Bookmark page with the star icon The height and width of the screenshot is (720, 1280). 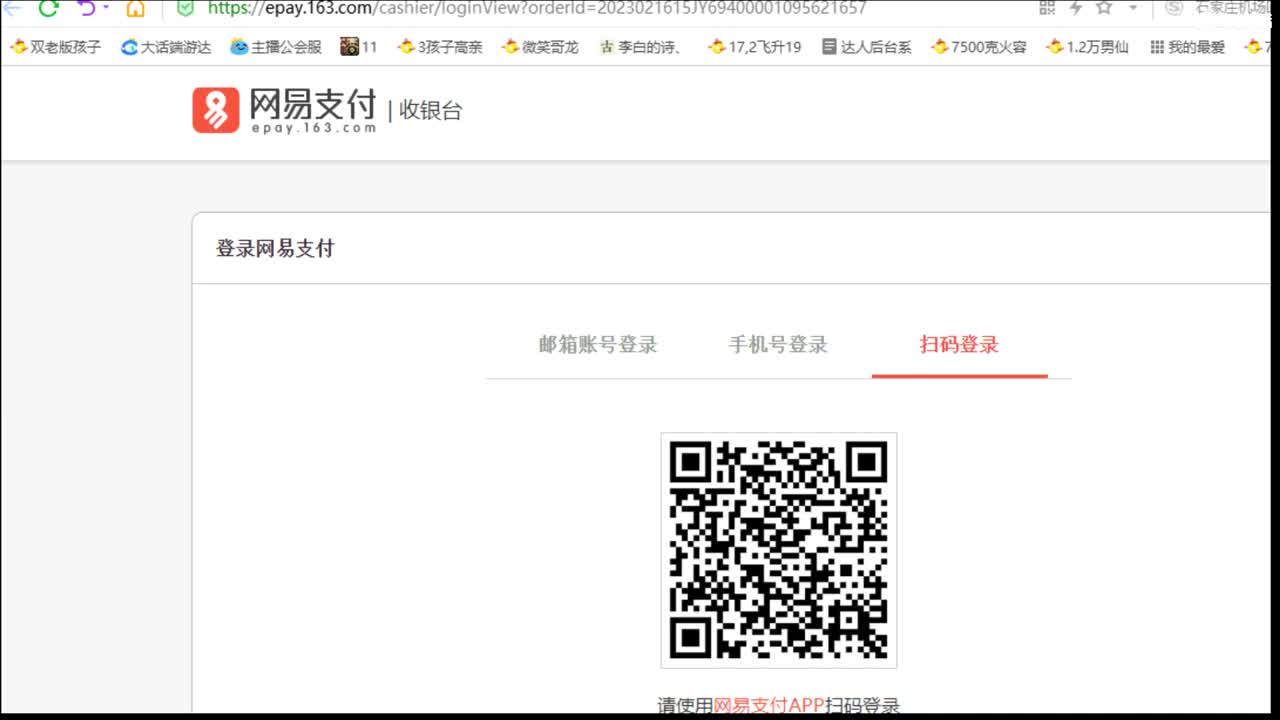coord(1104,8)
